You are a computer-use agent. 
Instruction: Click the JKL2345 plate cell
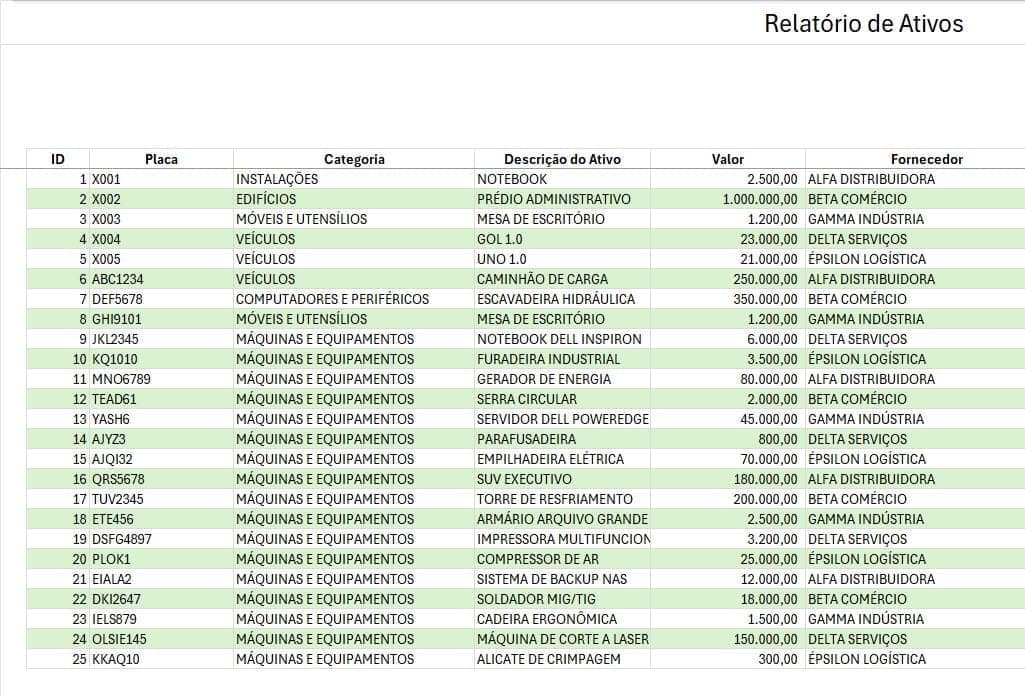pos(161,339)
